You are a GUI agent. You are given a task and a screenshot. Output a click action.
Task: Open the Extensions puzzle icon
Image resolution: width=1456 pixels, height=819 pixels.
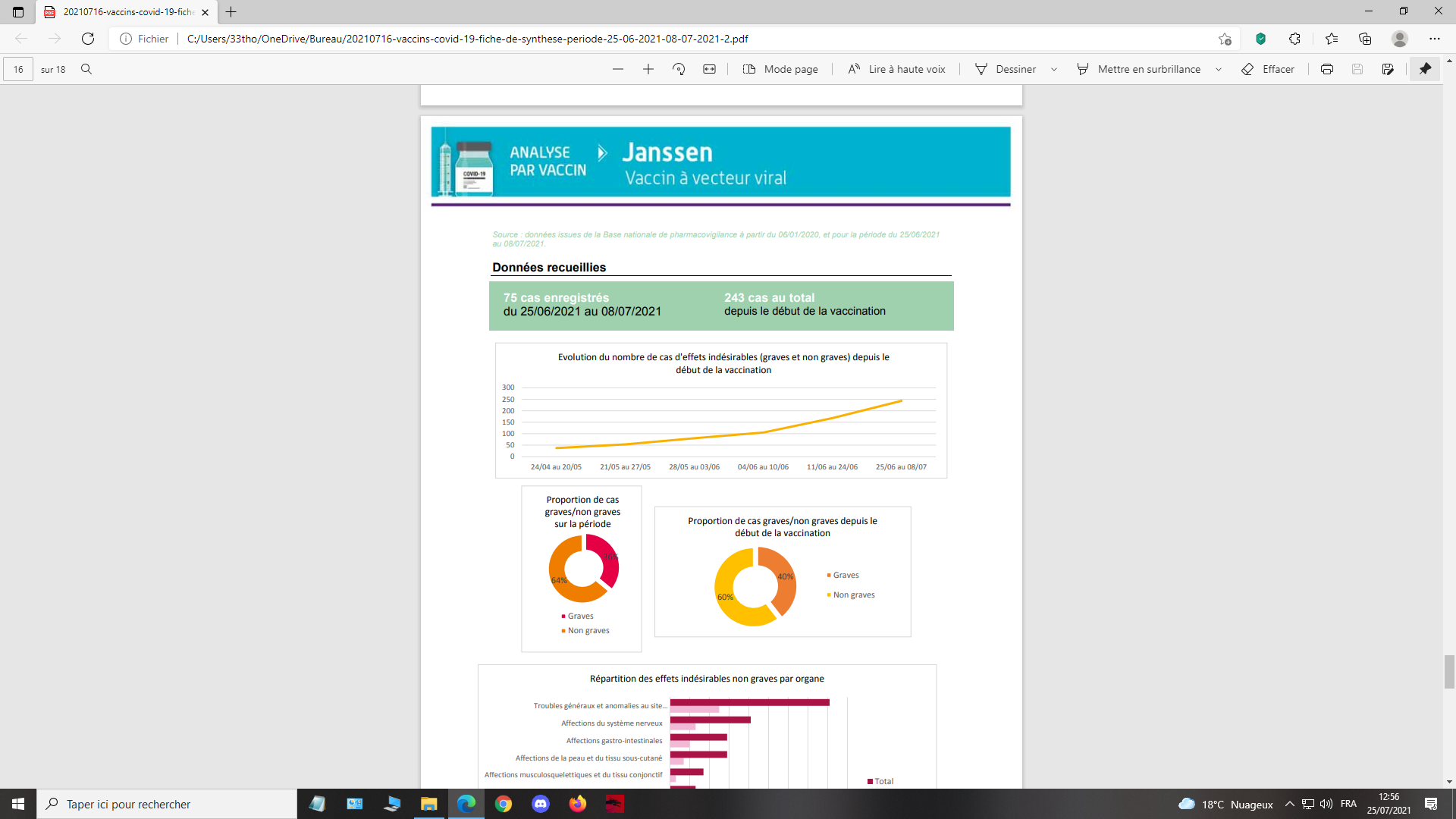click(x=1294, y=39)
